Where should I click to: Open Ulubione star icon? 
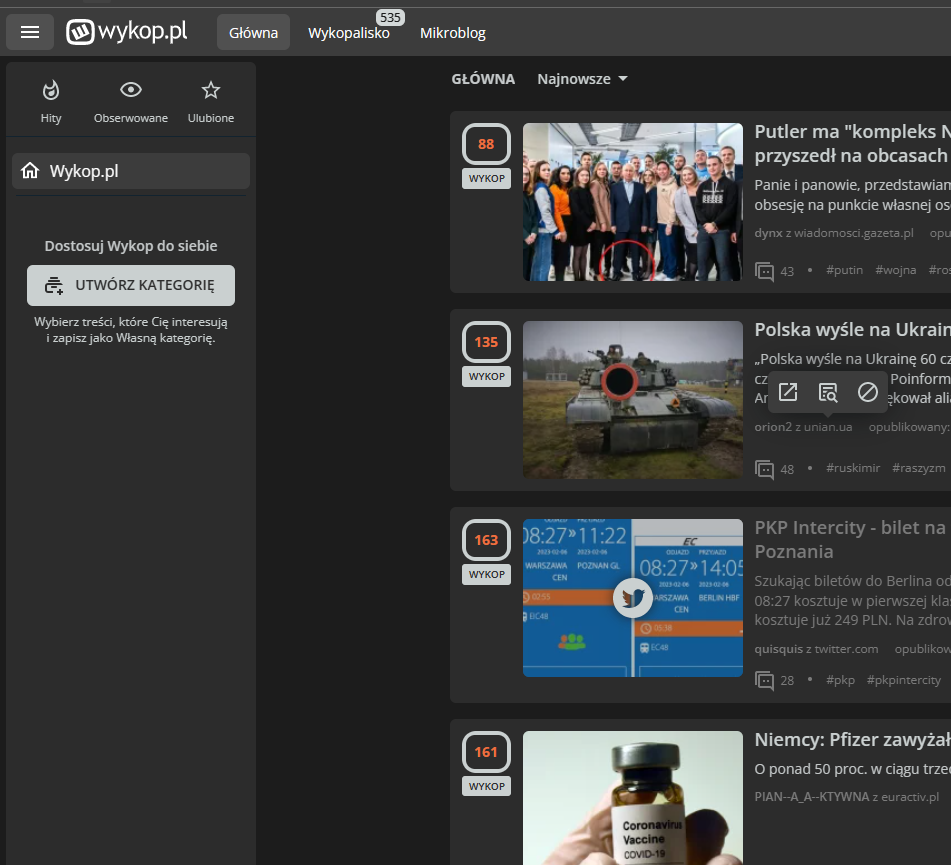[x=211, y=91]
